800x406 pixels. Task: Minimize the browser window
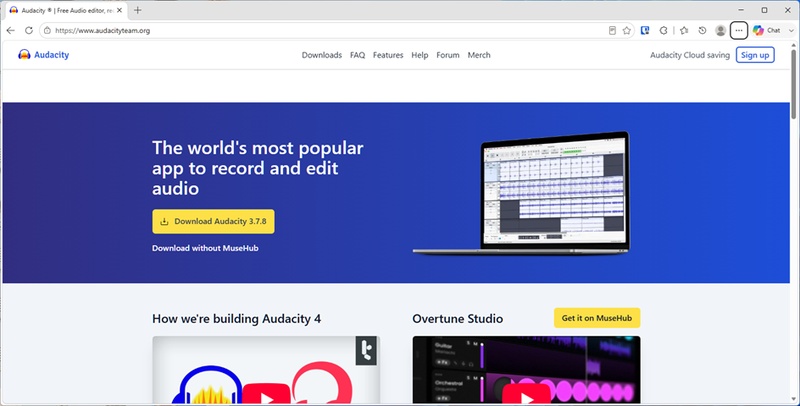pyautogui.click(x=741, y=10)
